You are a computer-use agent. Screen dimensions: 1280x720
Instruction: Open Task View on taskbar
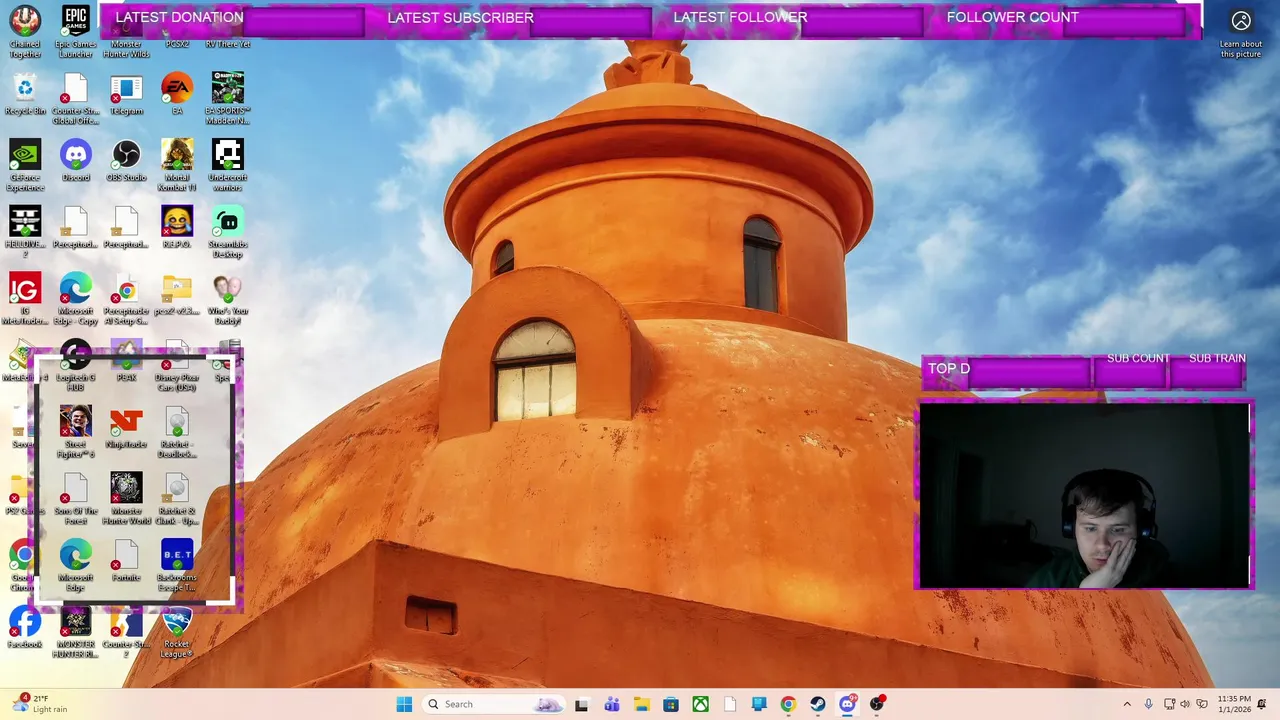[581, 704]
